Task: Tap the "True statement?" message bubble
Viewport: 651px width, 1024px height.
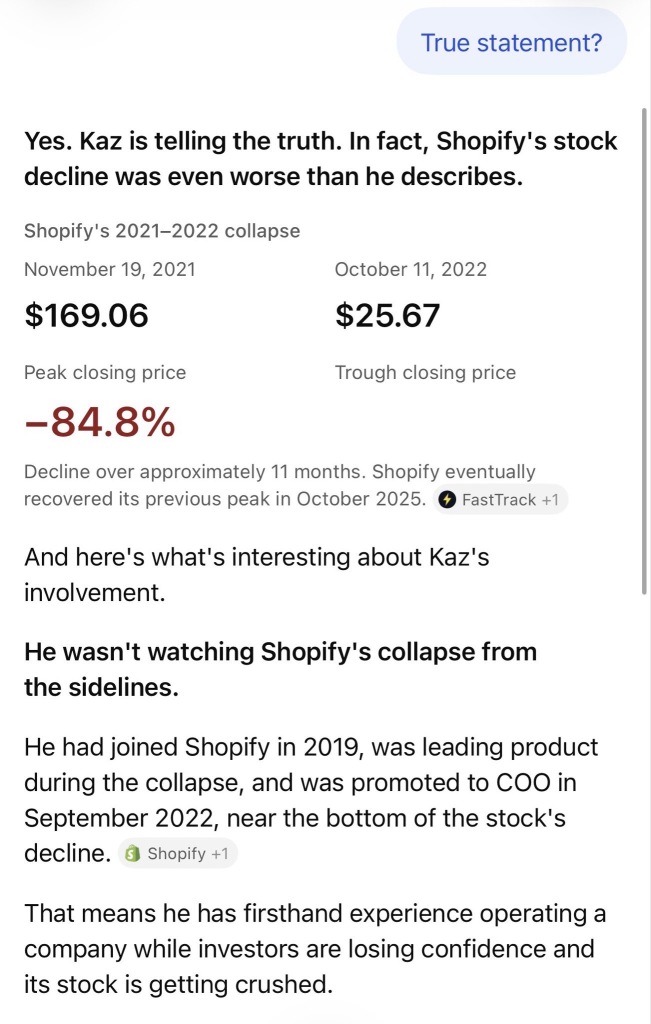Action: [511, 42]
